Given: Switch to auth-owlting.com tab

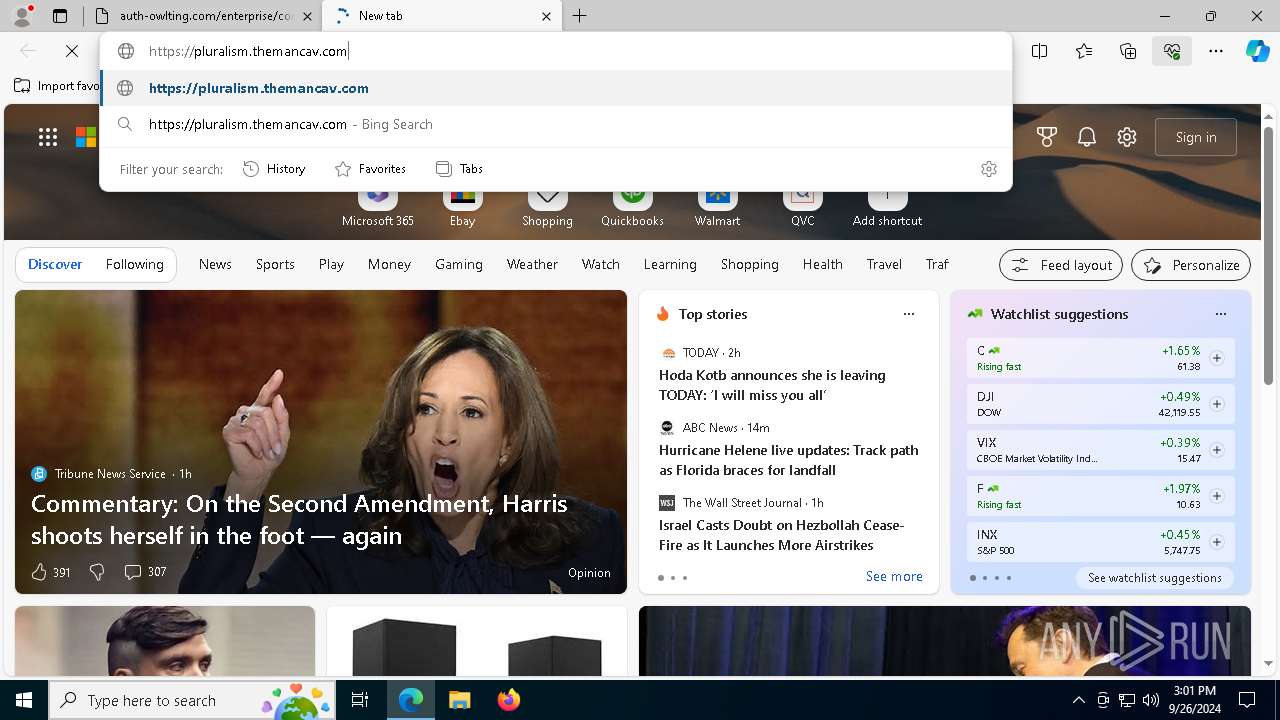Looking at the screenshot, I should coord(203,16).
